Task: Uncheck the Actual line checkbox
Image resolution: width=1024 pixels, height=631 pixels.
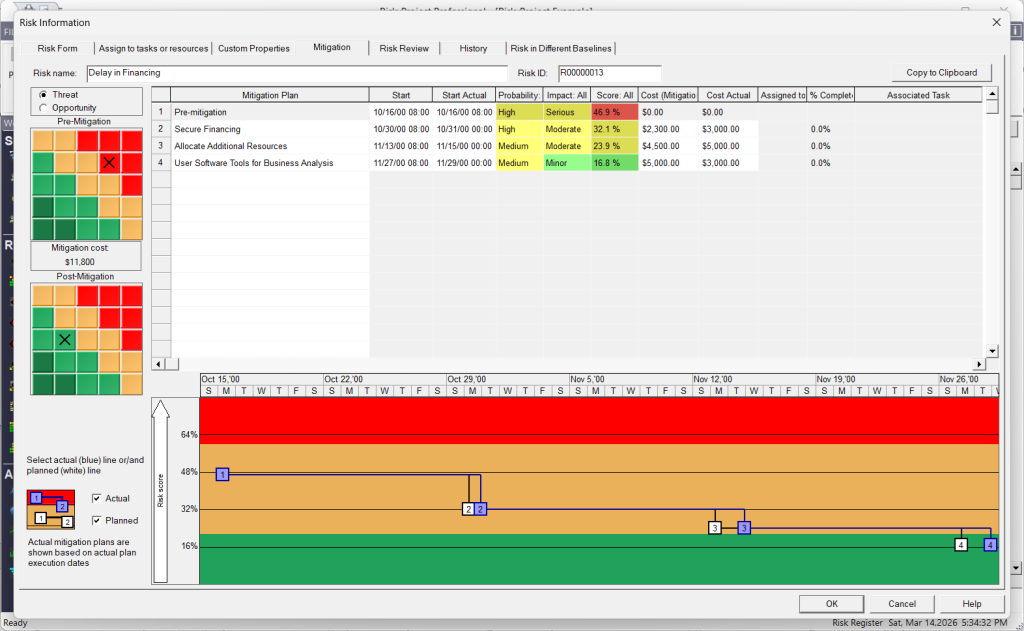Action: click(96, 498)
